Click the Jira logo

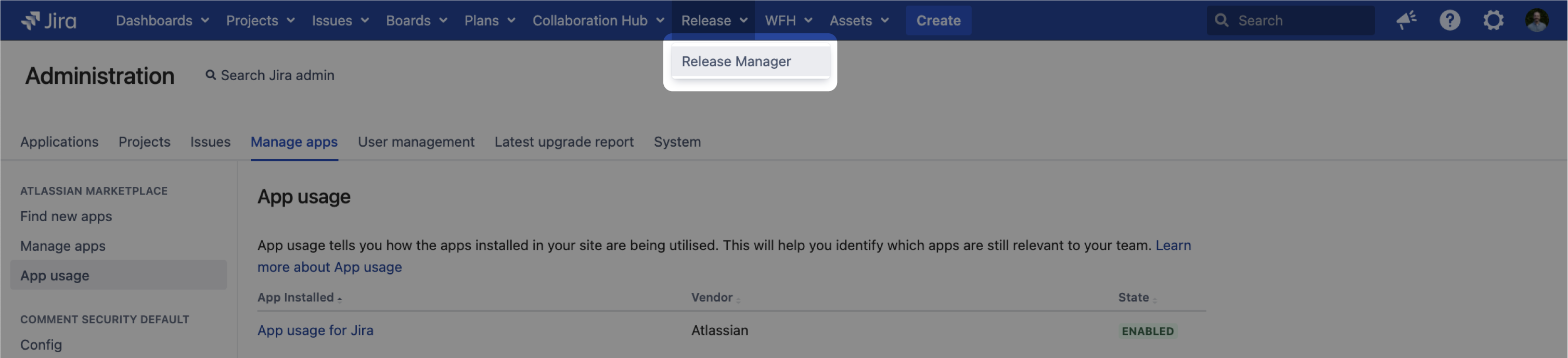coord(49,21)
